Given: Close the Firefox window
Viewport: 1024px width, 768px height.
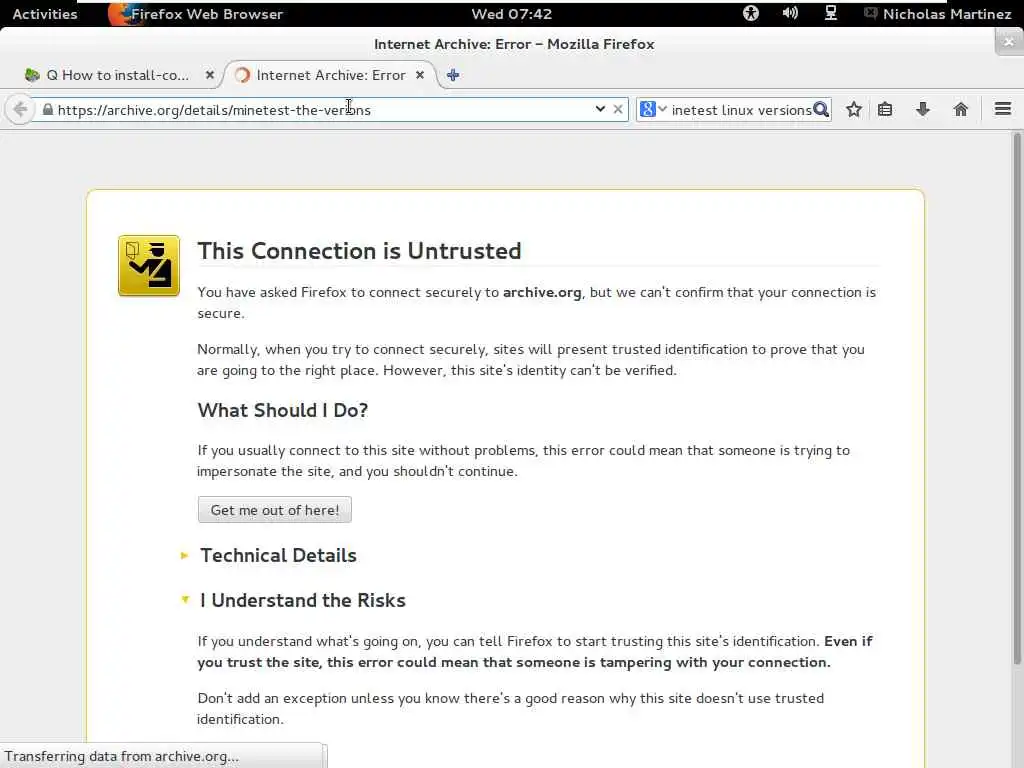Looking at the screenshot, I should [x=1008, y=42].
